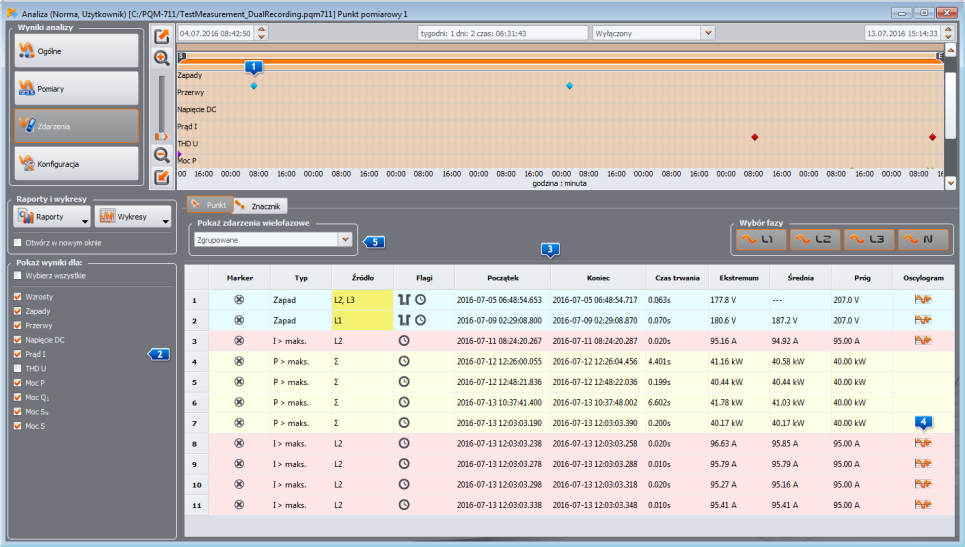Check the Wybierz wszystkie checkbox
The image size is (965, 547).
click(x=17, y=276)
